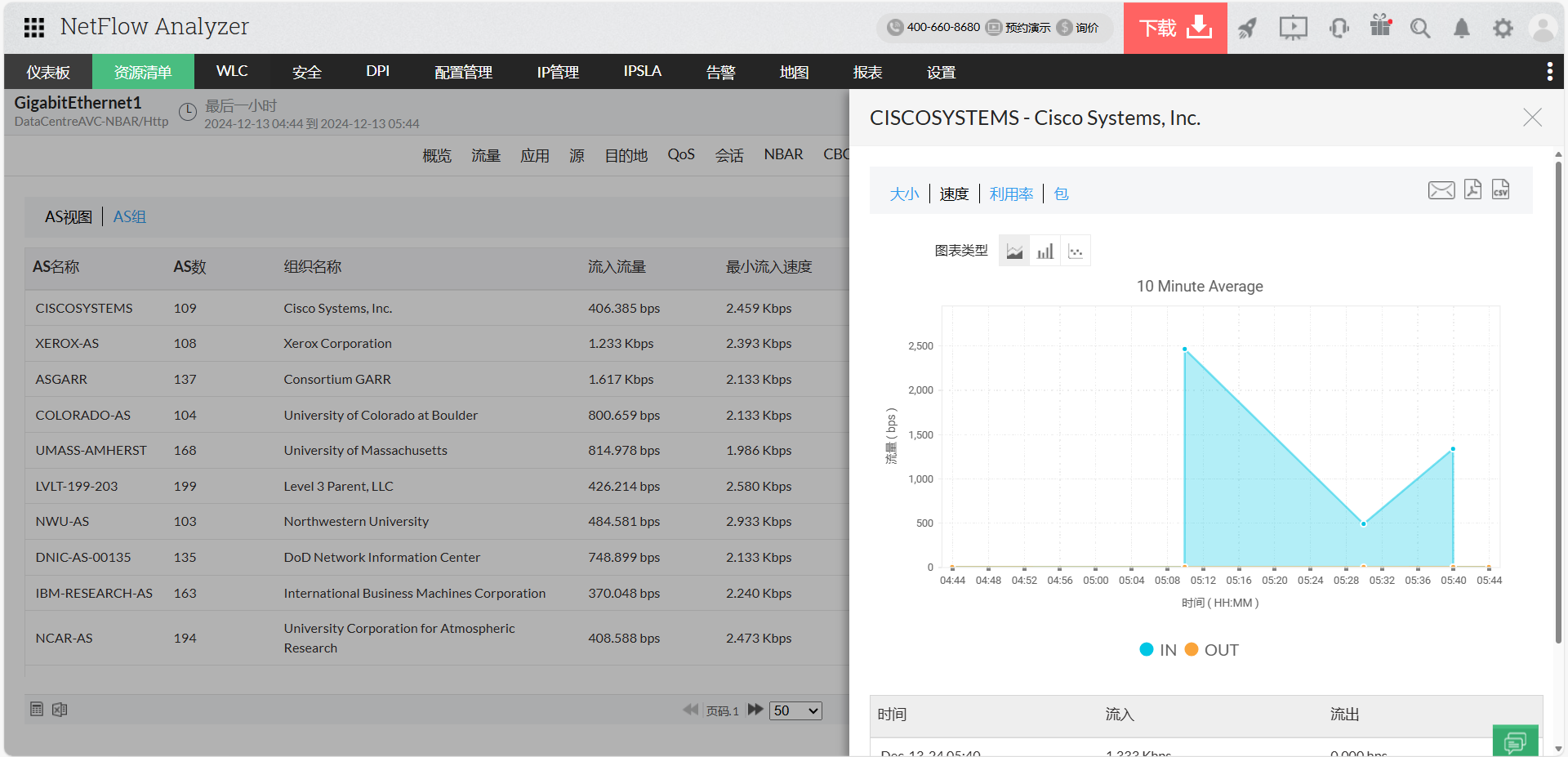Viewport: 1568px width, 757px height.
Task: Export panel data as PDF
Action: click(x=1472, y=189)
